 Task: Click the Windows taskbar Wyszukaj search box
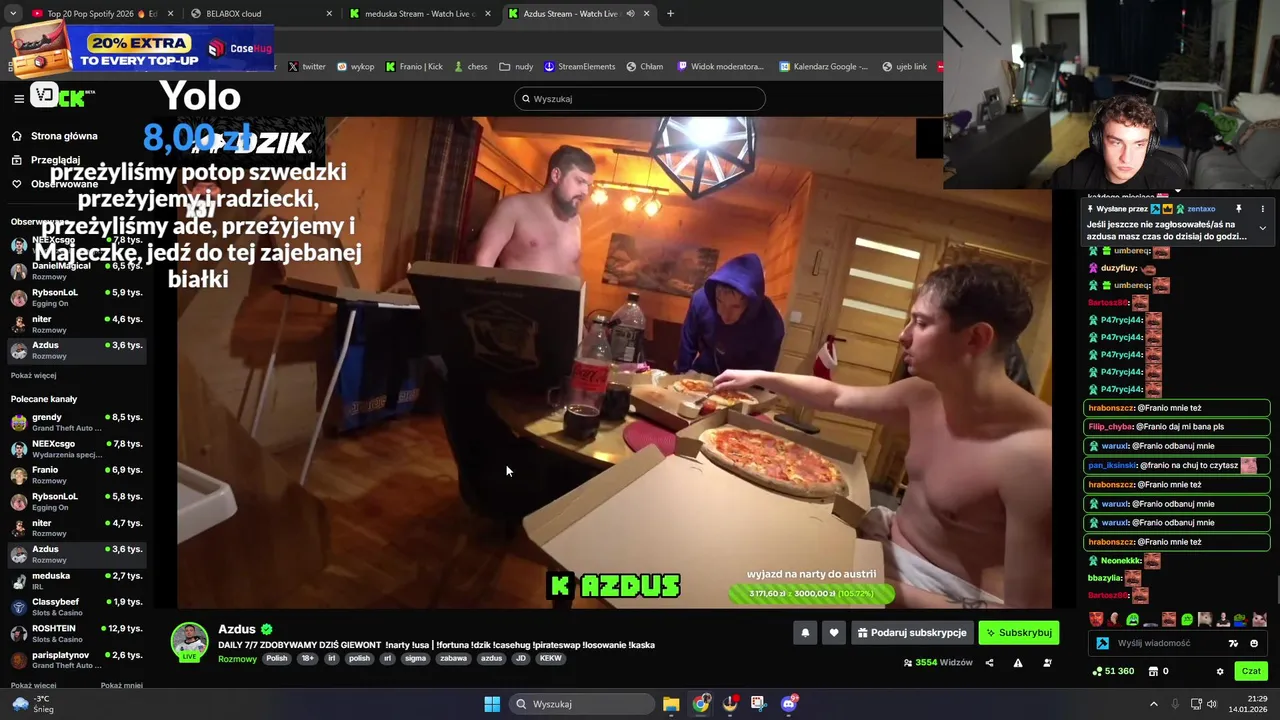(582, 704)
